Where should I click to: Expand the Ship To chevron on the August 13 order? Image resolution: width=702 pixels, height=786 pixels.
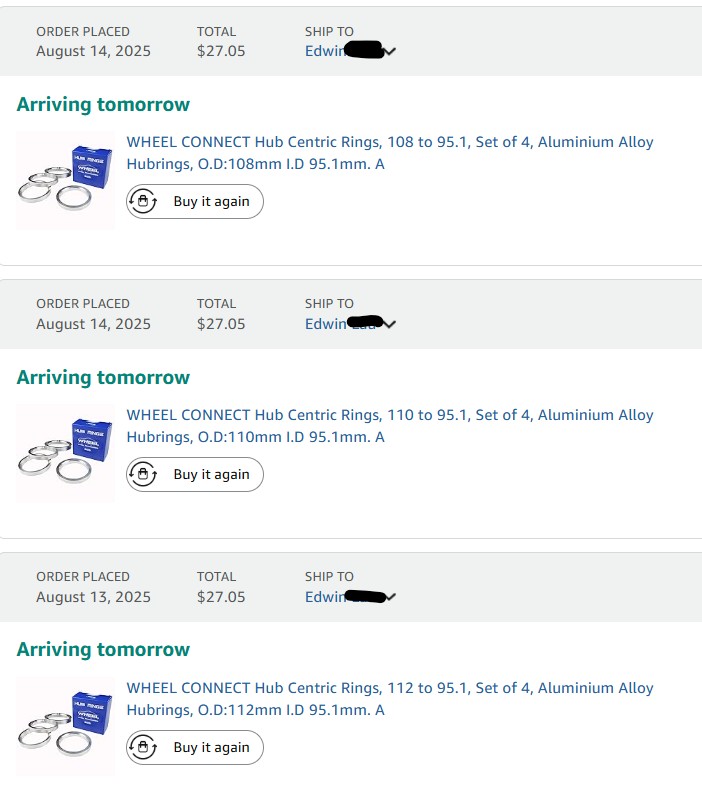tap(390, 597)
